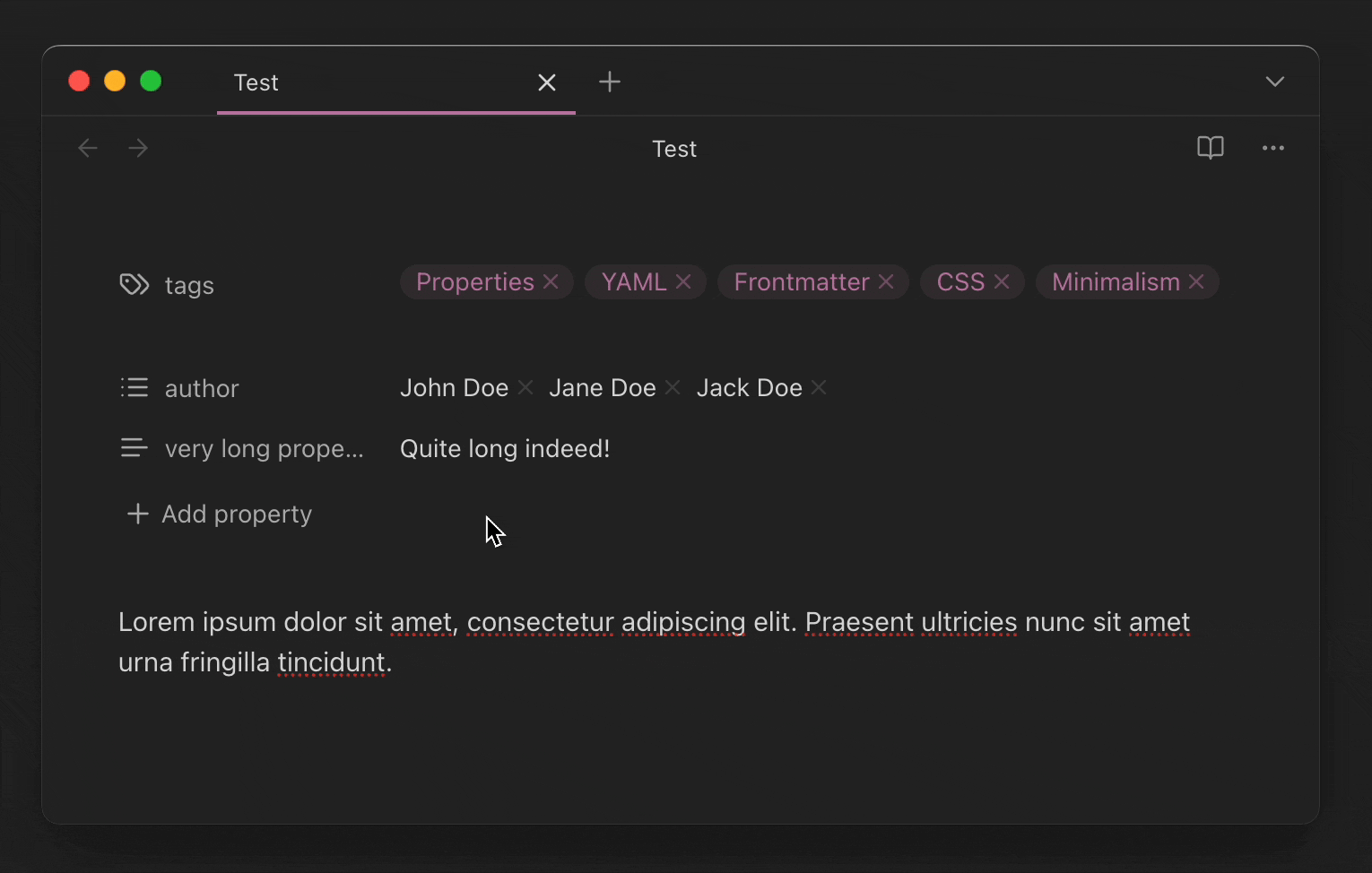Close the Test tab
This screenshot has width=1372, height=873.
(x=546, y=83)
